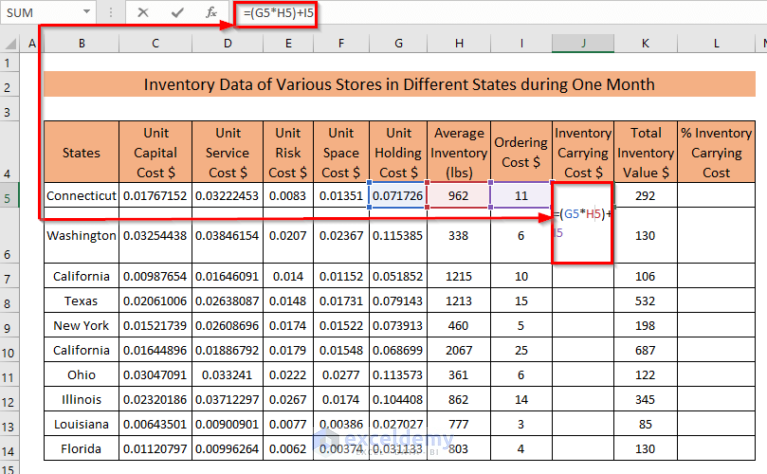This screenshot has height=474, width=767.
Task: Click the '% Inventory Carrying Cost' header cell
Action: point(716,152)
